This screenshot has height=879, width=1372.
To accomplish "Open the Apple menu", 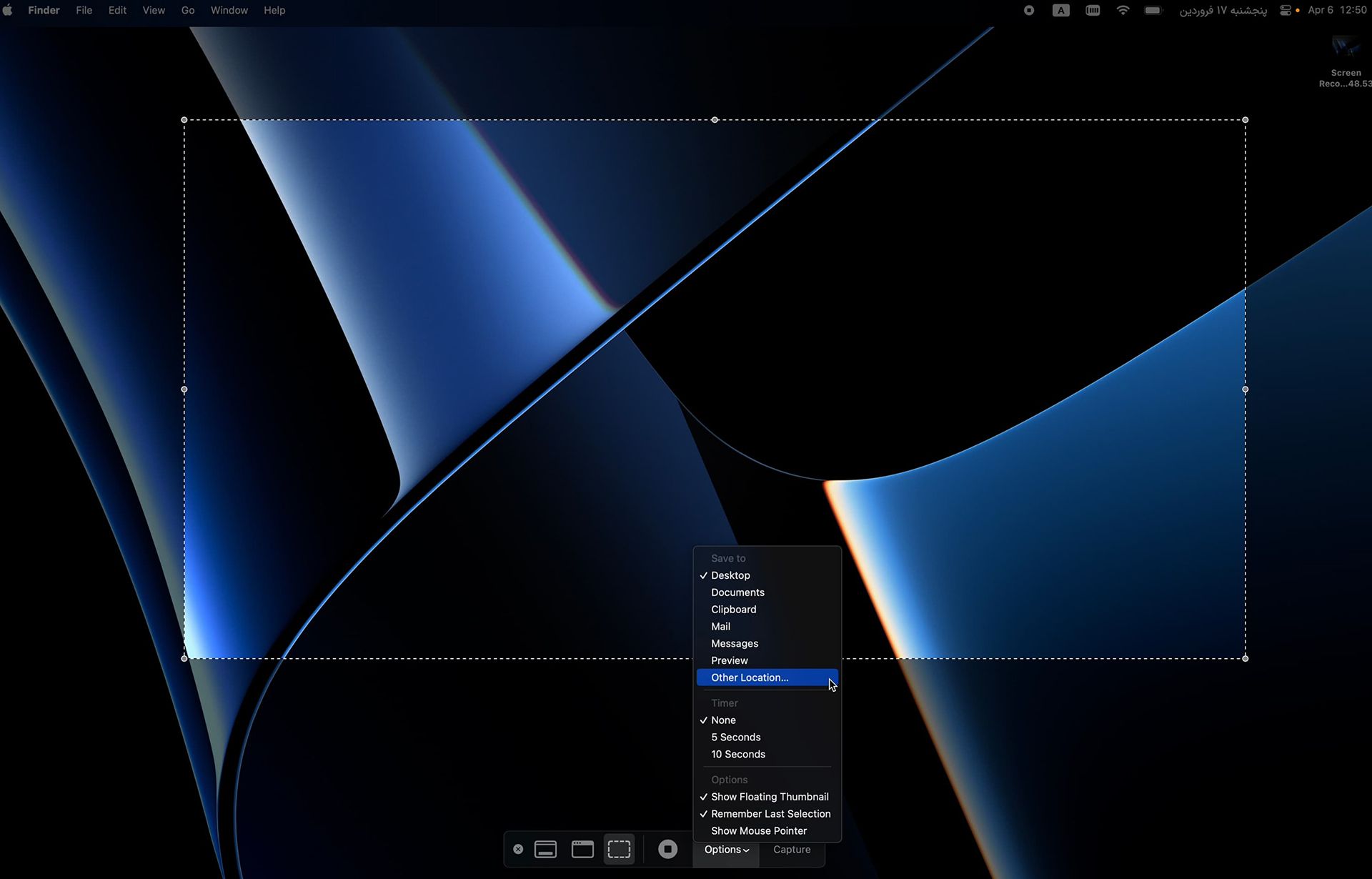I will click(x=8, y=10).
